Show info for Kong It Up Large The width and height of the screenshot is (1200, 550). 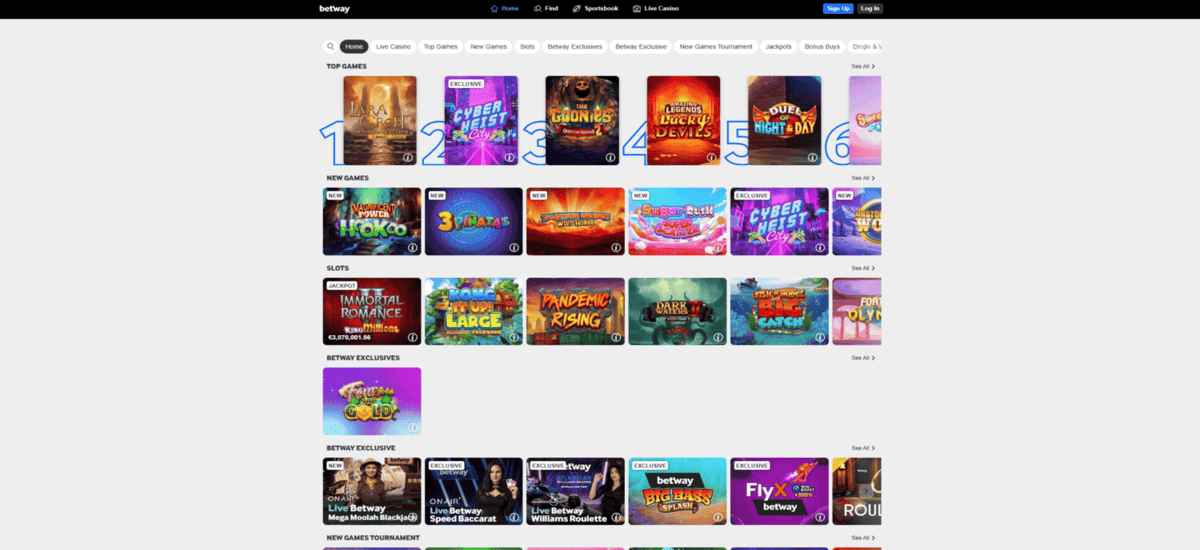(x=514, y=337)
